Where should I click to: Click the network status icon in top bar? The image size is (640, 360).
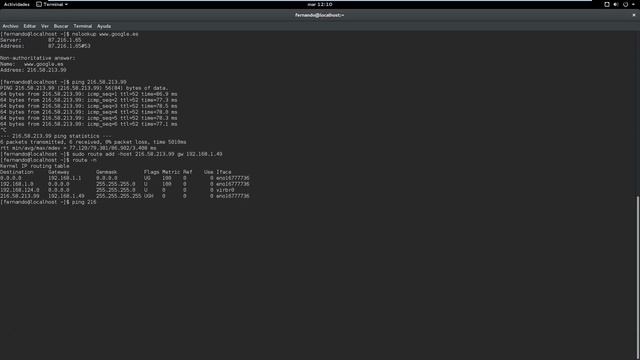click(607, 4)
